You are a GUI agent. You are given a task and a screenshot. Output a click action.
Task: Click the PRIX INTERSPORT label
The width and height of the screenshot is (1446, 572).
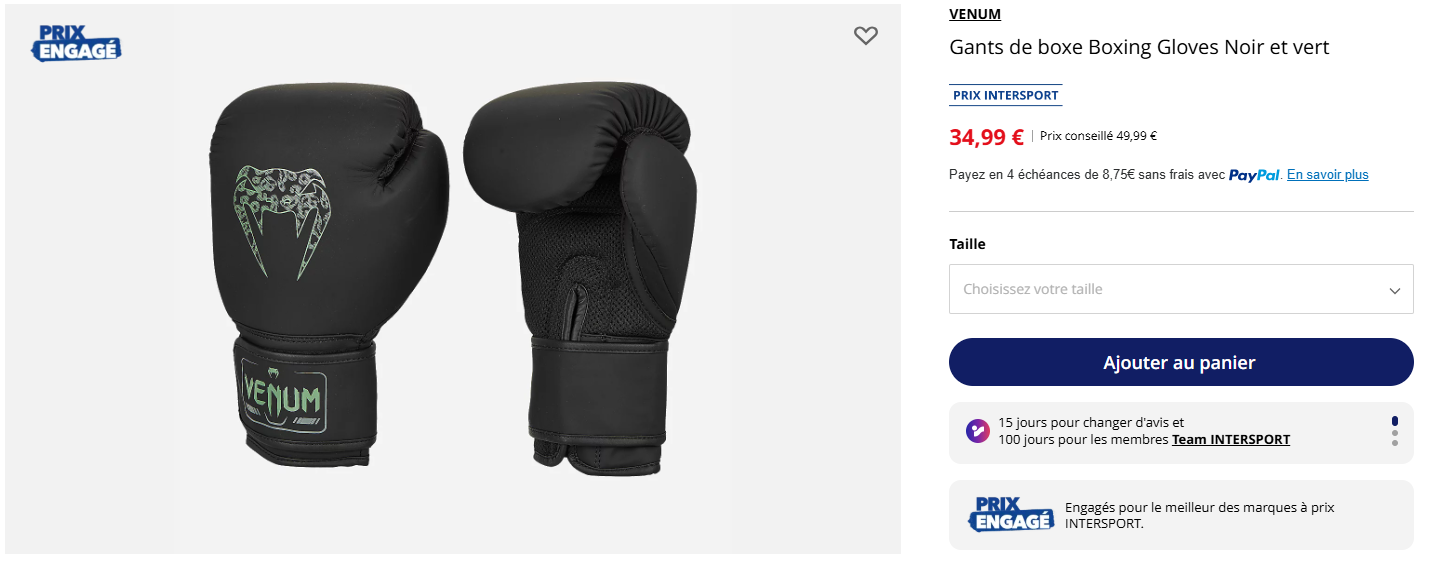coord(1005,96)
